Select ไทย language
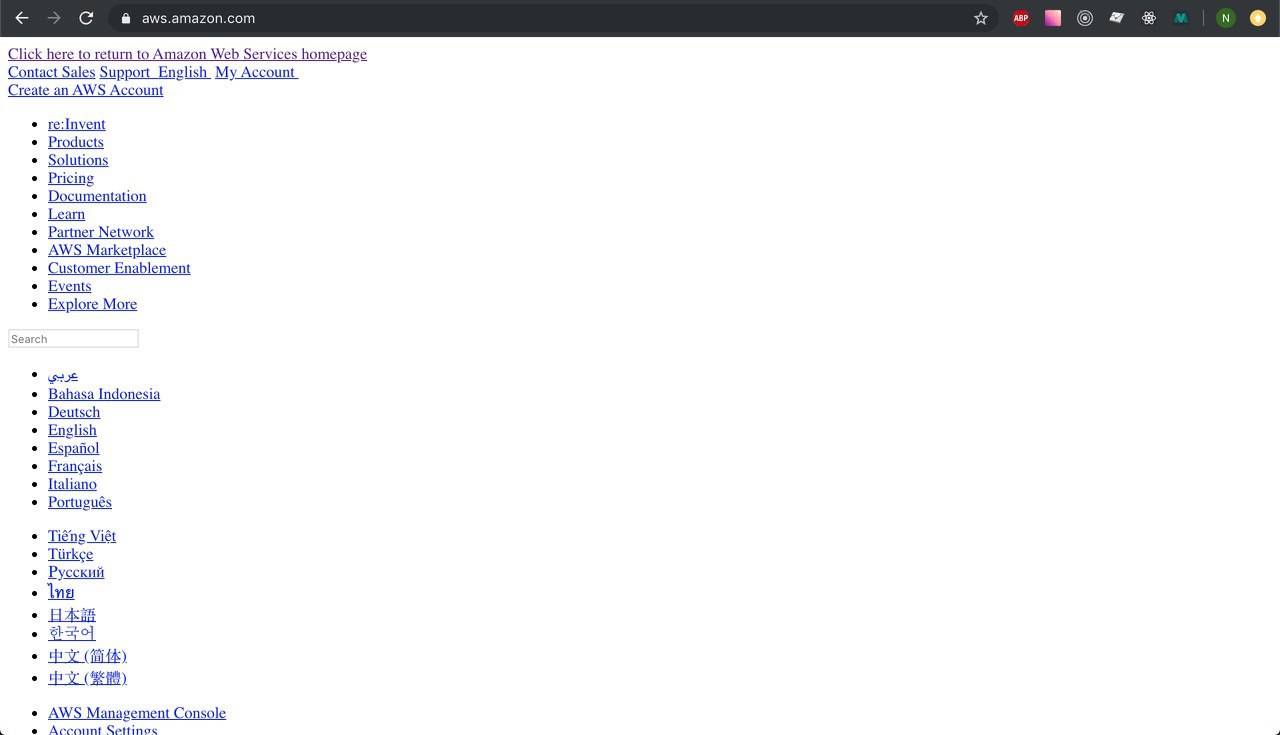The width and height of the screenshot is (1280, 735). 61,593
